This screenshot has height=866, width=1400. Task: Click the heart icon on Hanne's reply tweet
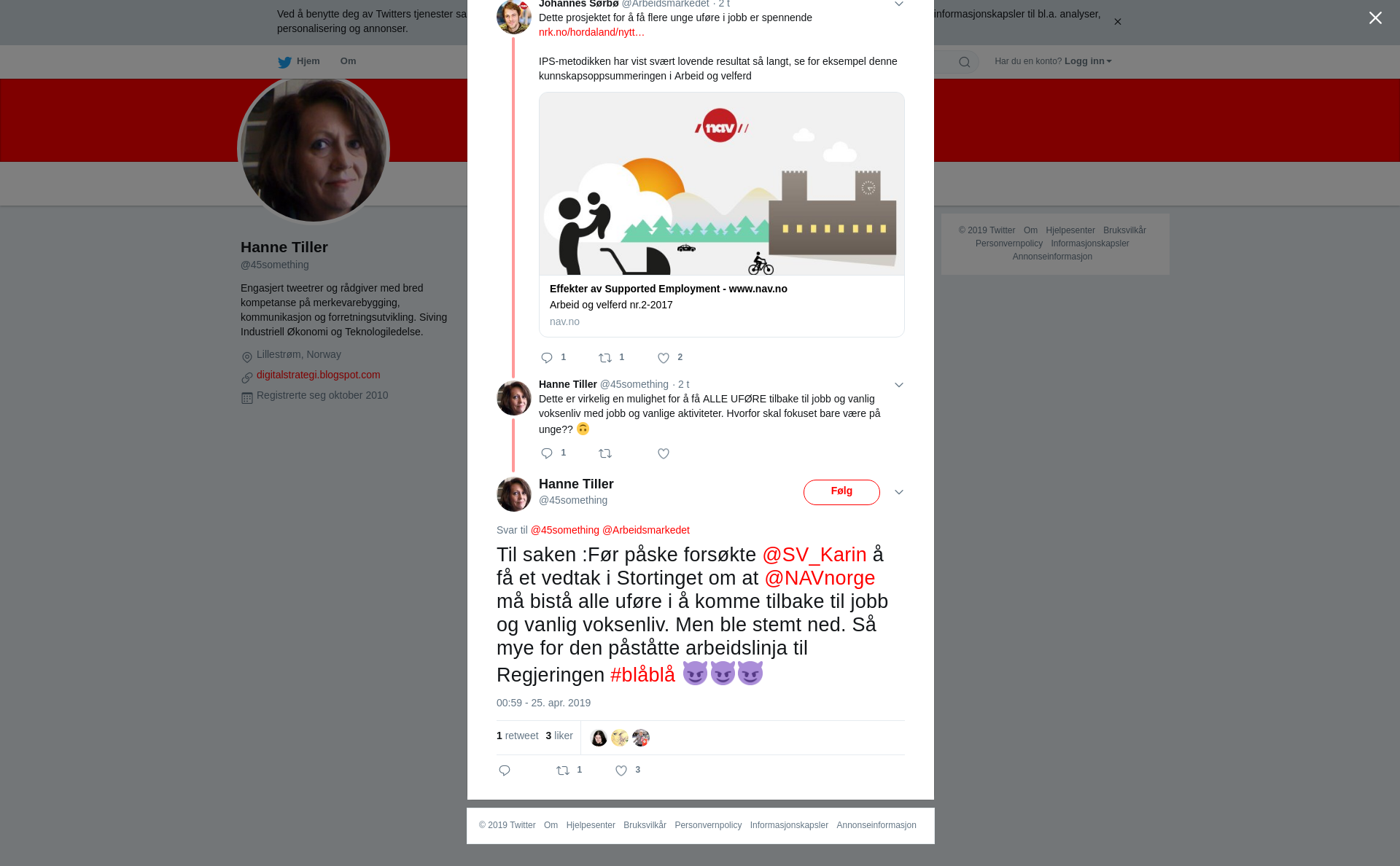pyautogui.click(x=664, y=453)
